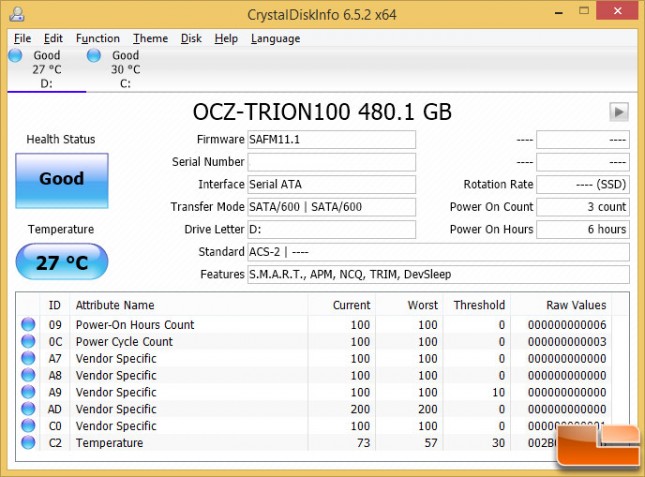Click threshold value 10 in row A9
The width and height of the screenshot is (645, 477).
coord(499,392)
